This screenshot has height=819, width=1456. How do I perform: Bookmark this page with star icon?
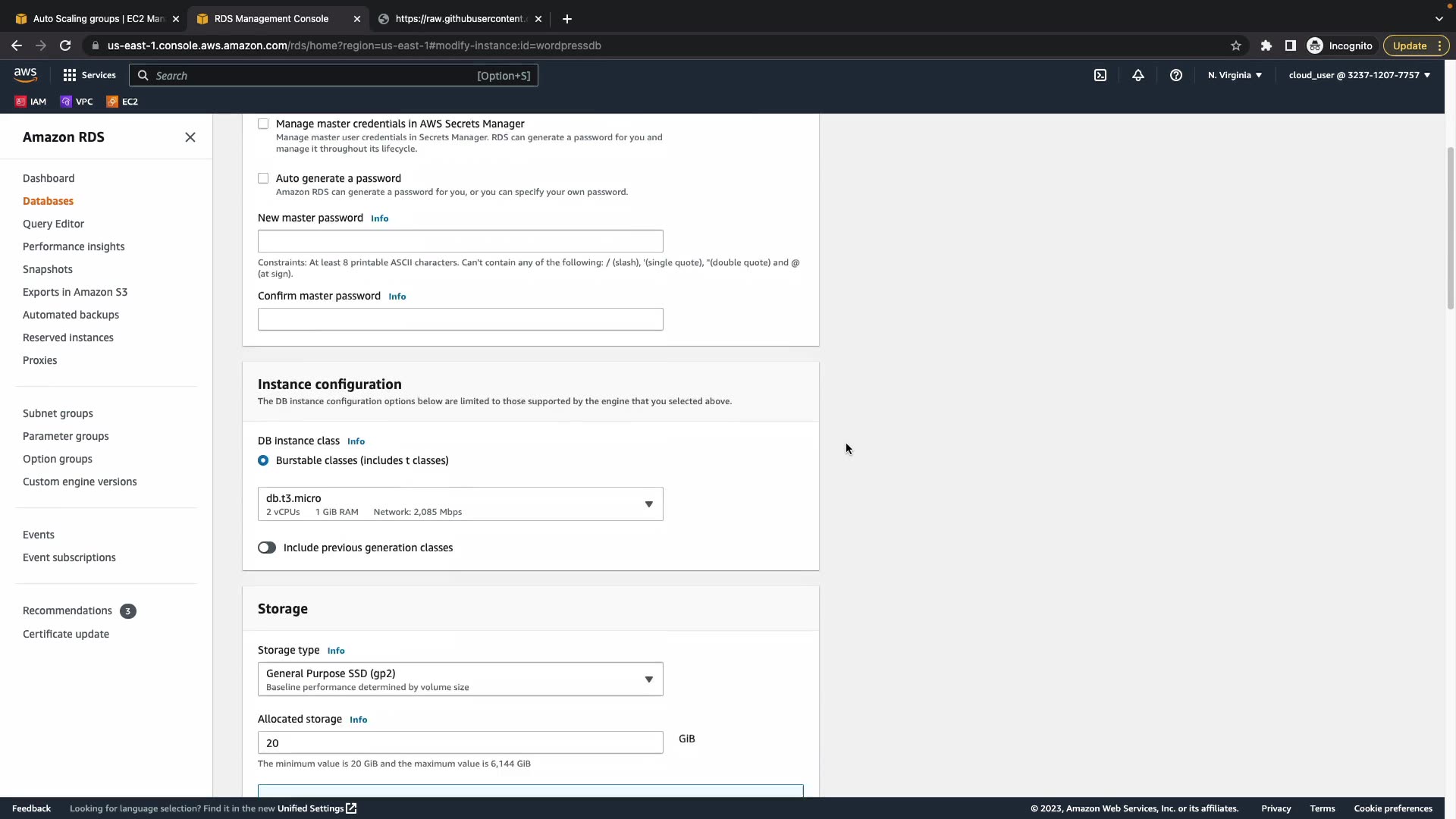tap(1236, 45)
